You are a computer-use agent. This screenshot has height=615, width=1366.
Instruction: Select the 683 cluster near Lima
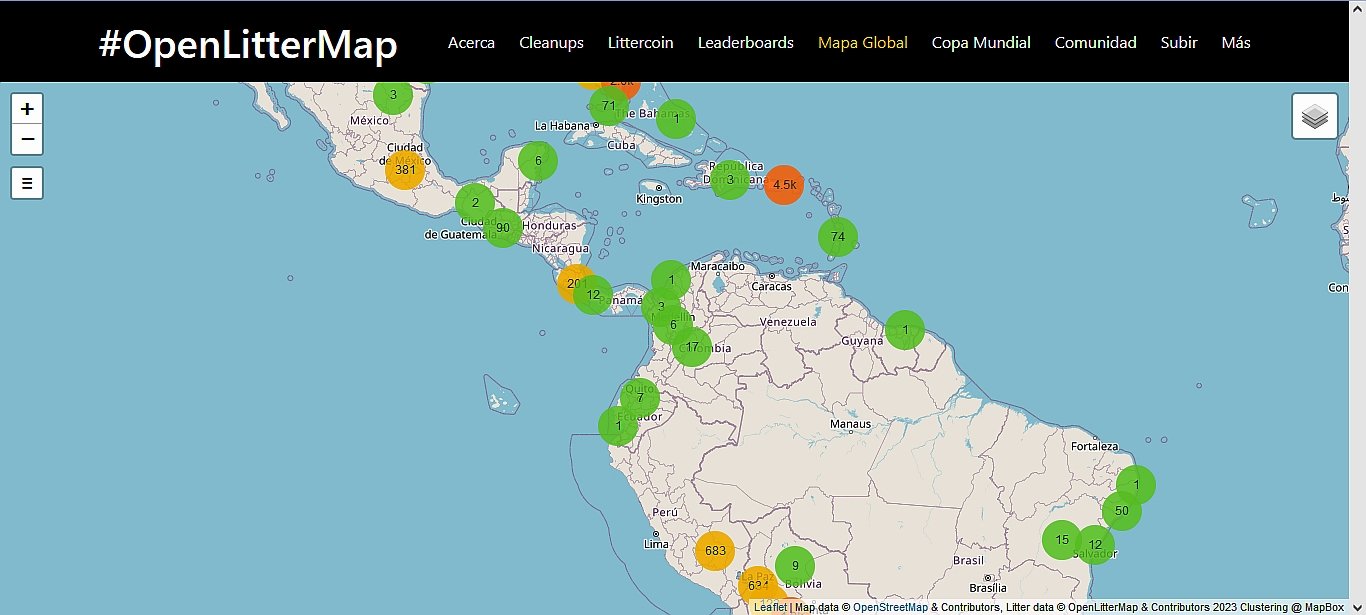(715, 550)
